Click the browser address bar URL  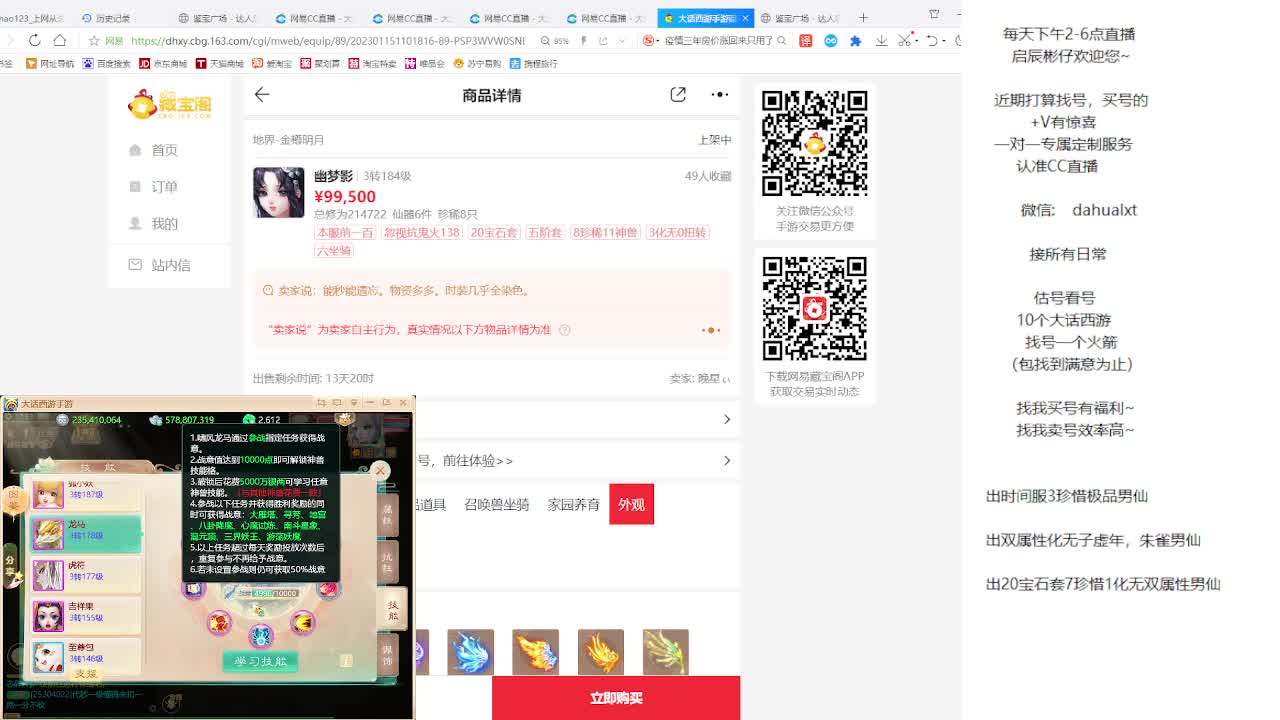pyautogui.click(x=328, y=41)
